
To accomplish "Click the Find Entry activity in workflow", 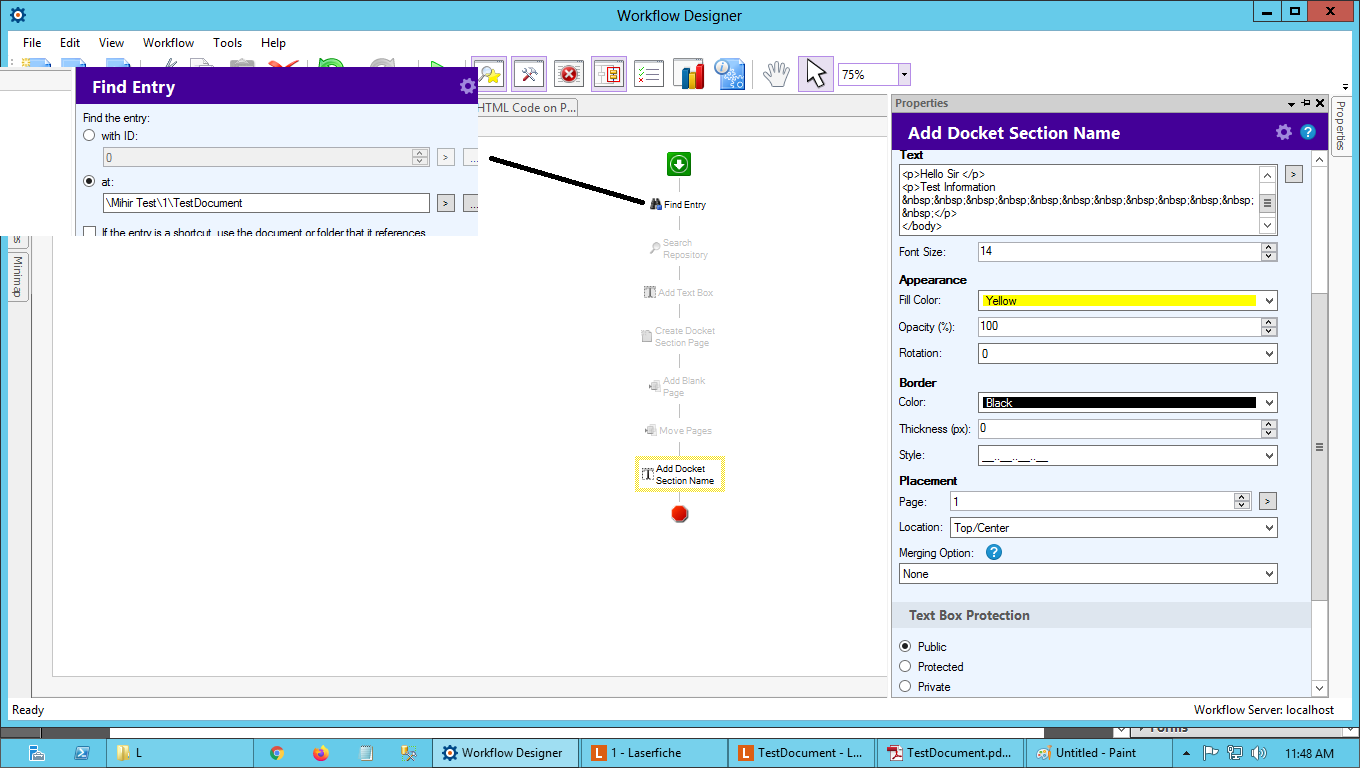I will coord(679,204).
